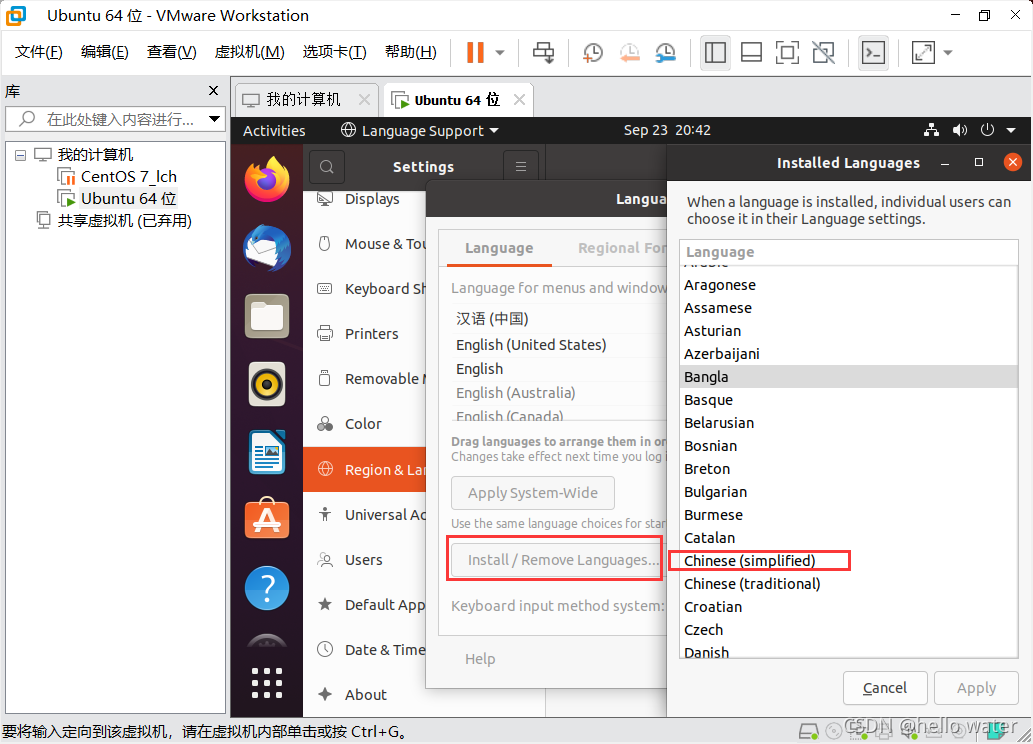
Task: Close the library panel
Action: click(213, 91)
